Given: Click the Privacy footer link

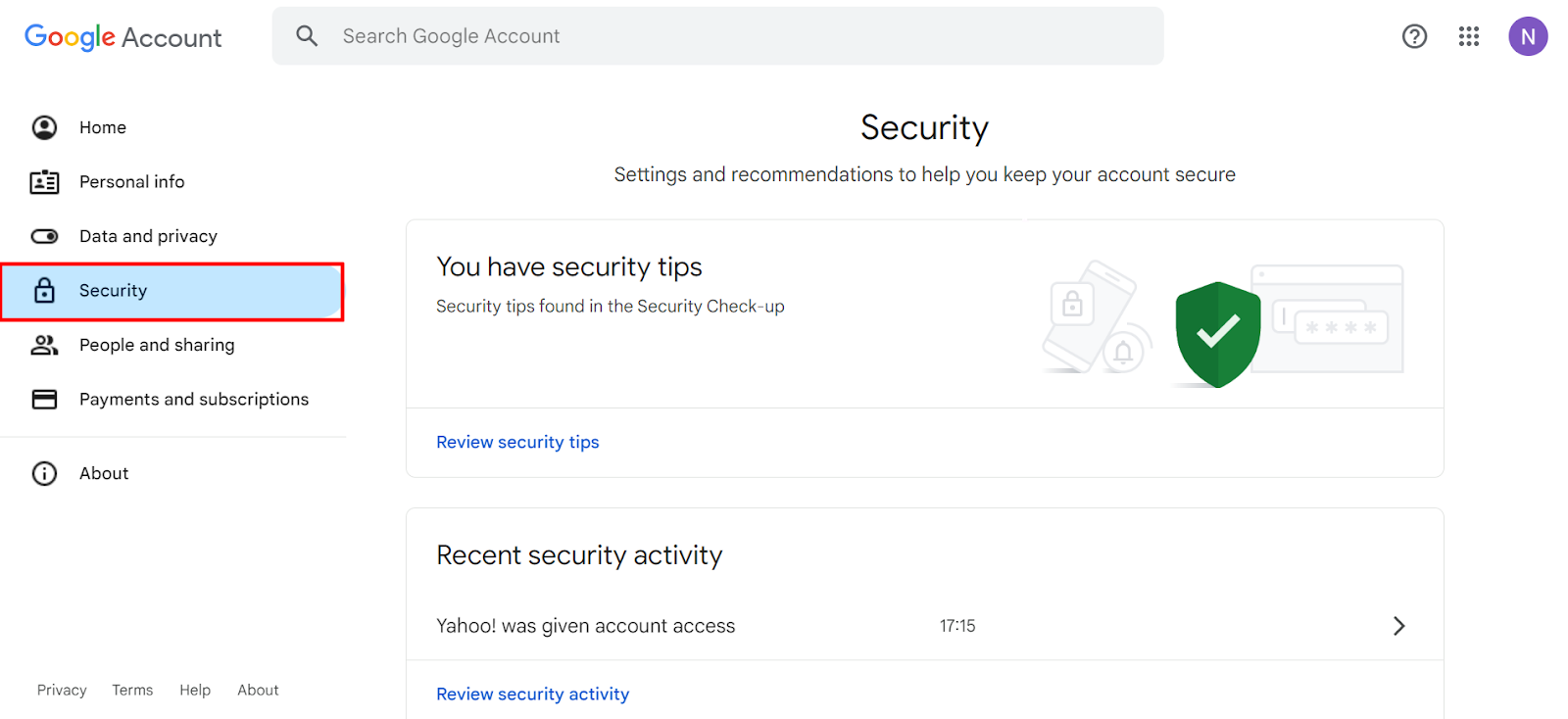Looking at the screenshot, I should coord(62,690).
